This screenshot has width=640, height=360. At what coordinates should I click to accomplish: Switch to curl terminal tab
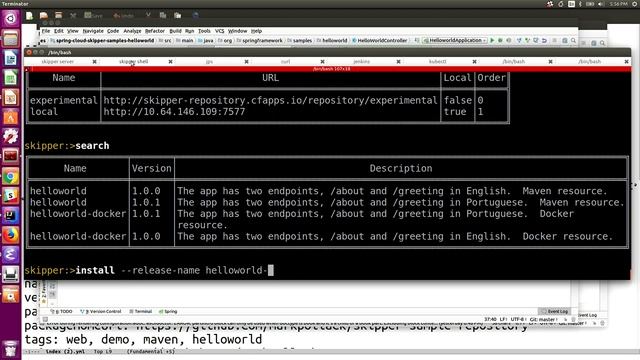pos(285,62)
